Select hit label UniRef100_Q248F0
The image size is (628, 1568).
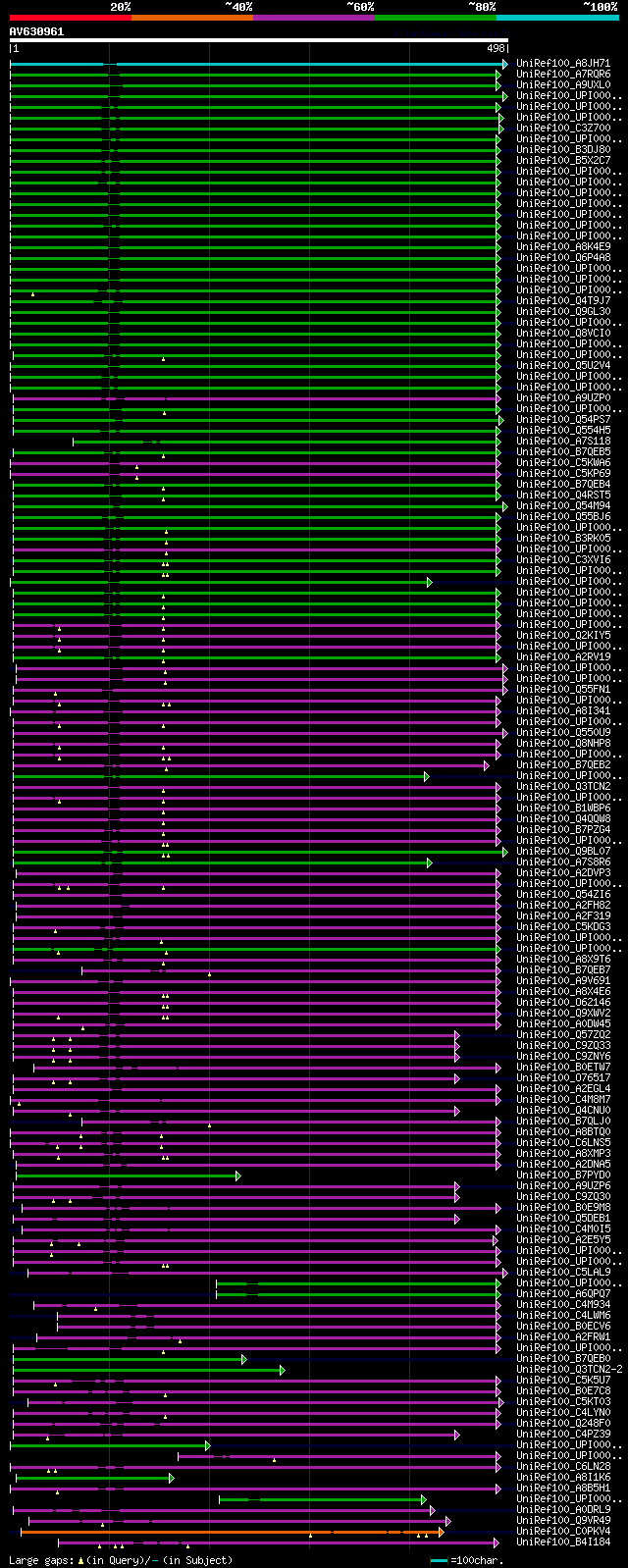pos(563,1424)
